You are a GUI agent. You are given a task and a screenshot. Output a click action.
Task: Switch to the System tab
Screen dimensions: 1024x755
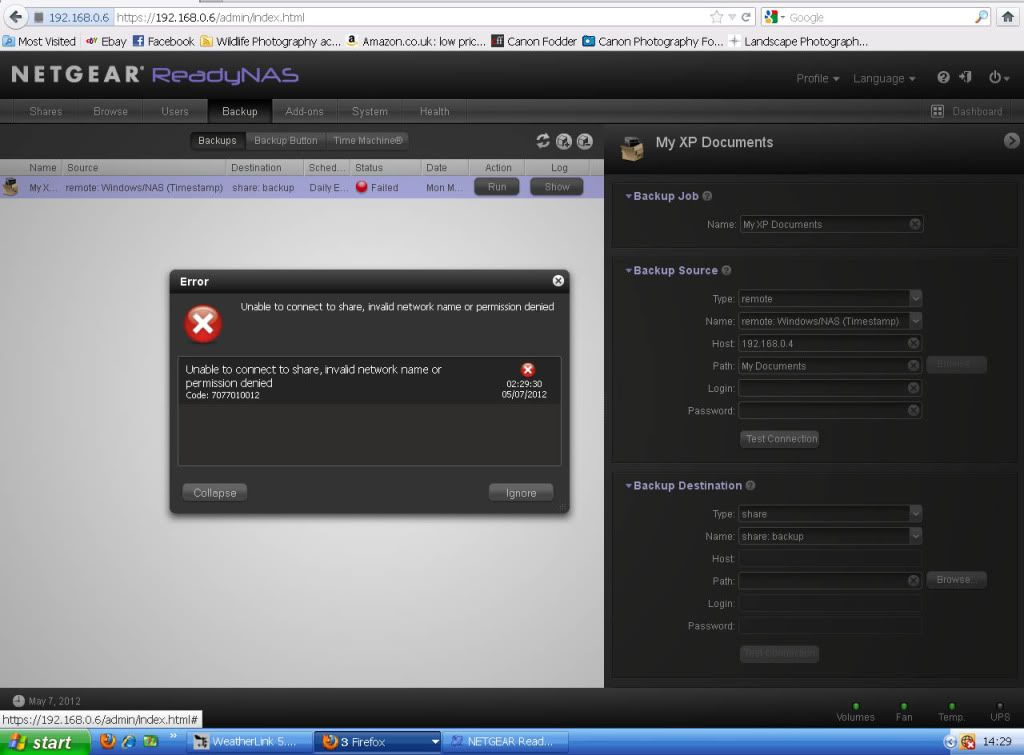(369, 112)
